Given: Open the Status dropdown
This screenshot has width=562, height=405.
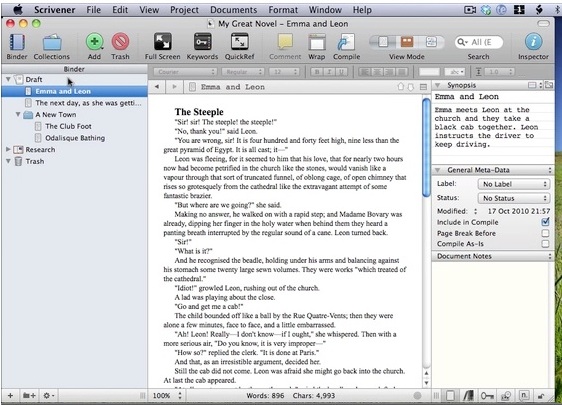Looking at the screenshot, I should click(x=513, y=198).
